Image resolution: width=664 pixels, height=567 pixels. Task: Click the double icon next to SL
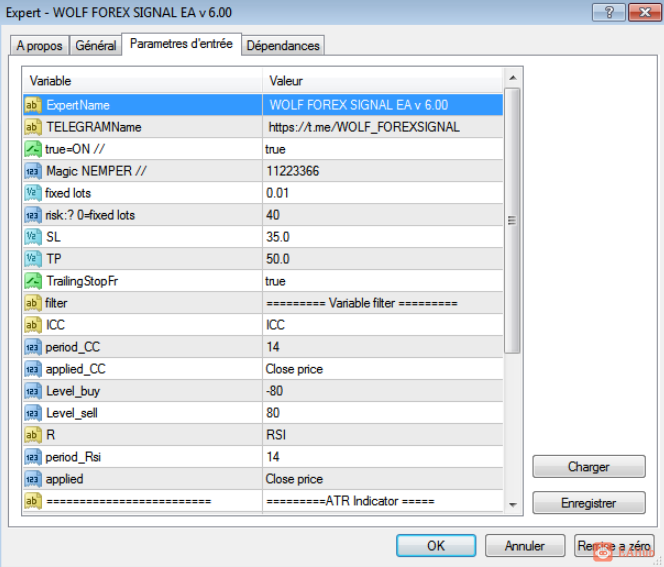33,237
